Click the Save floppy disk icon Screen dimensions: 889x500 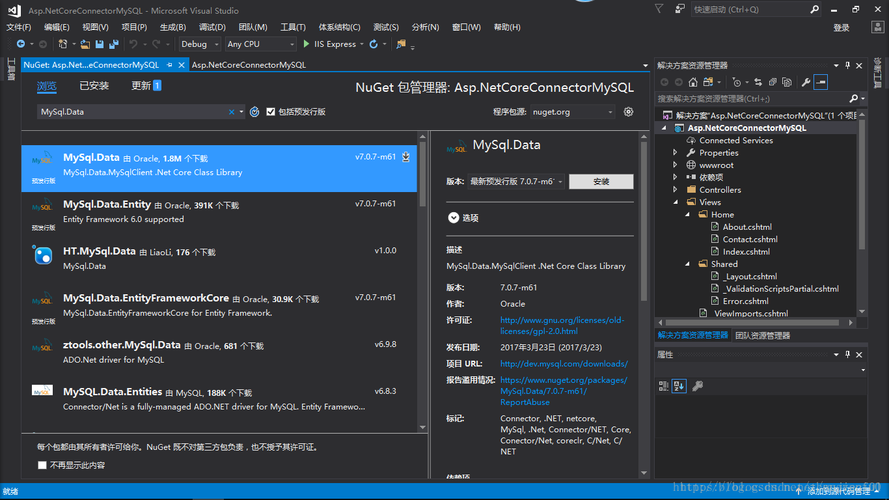[x=100, y=44]
